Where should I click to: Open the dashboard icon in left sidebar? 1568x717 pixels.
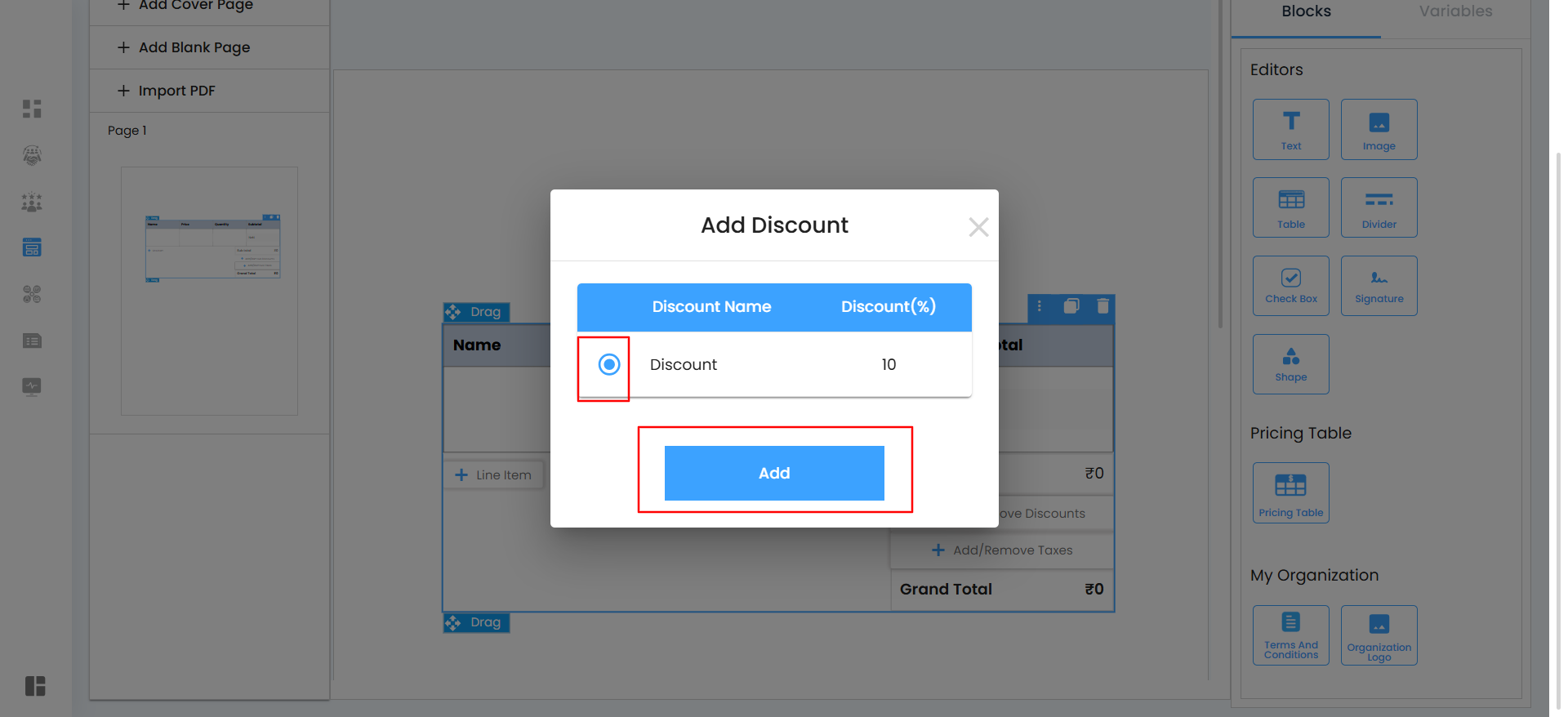tap(32, 109)
